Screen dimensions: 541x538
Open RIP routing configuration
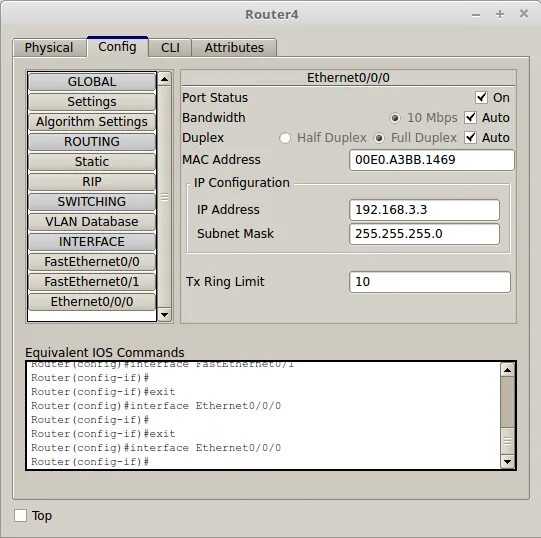pos(92,182)
